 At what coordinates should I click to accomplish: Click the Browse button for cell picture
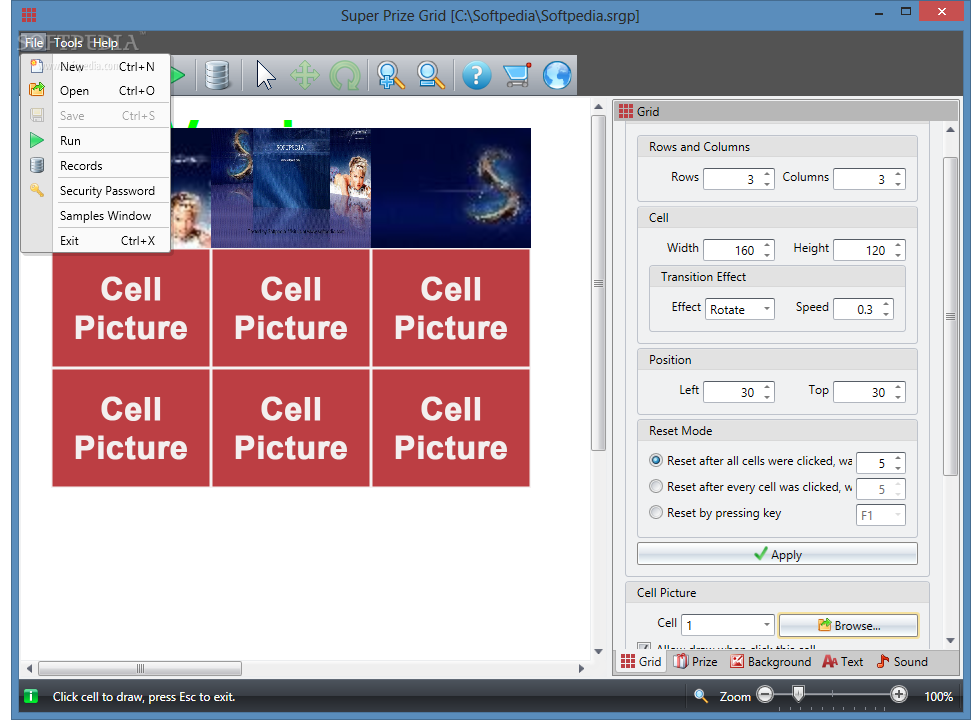click(848, 625)
